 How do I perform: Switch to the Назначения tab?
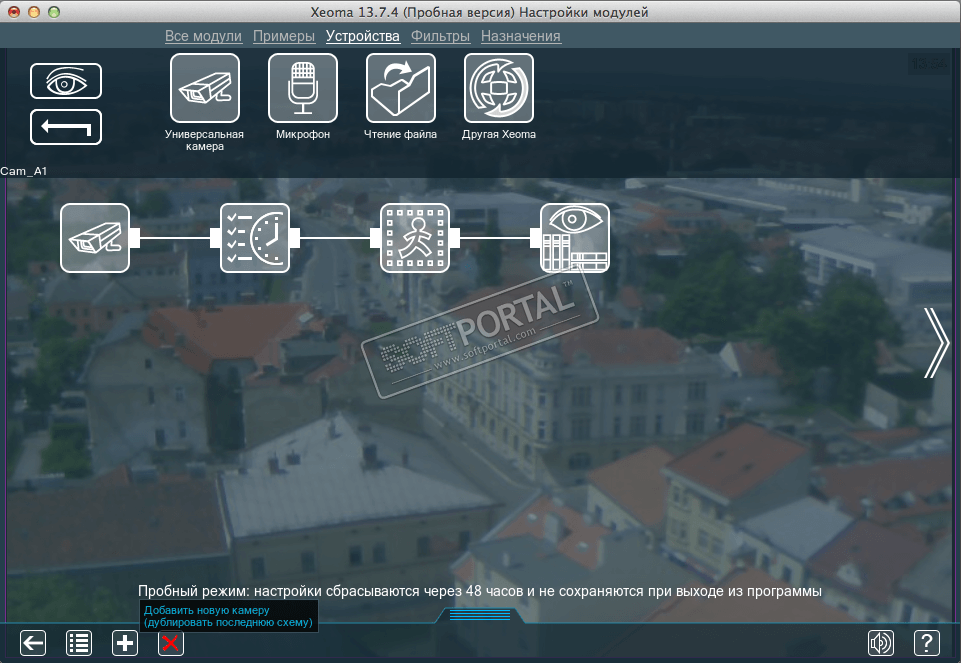(x=520, y=36)
